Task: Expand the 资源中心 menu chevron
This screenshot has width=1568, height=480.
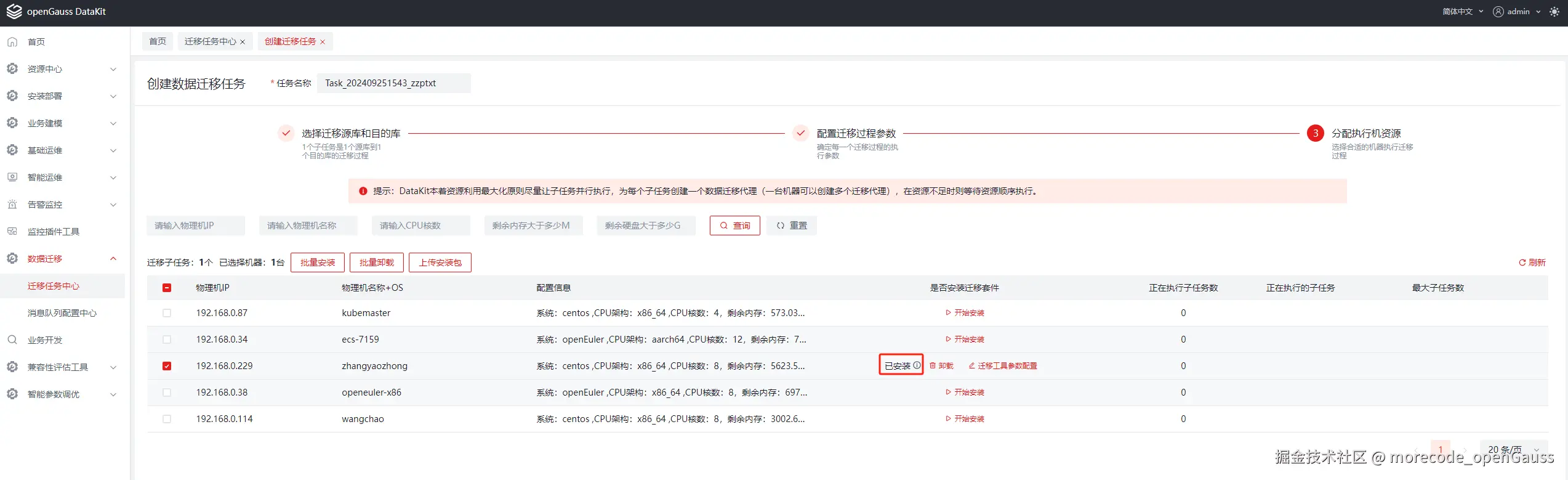Action: pos(113,69)
